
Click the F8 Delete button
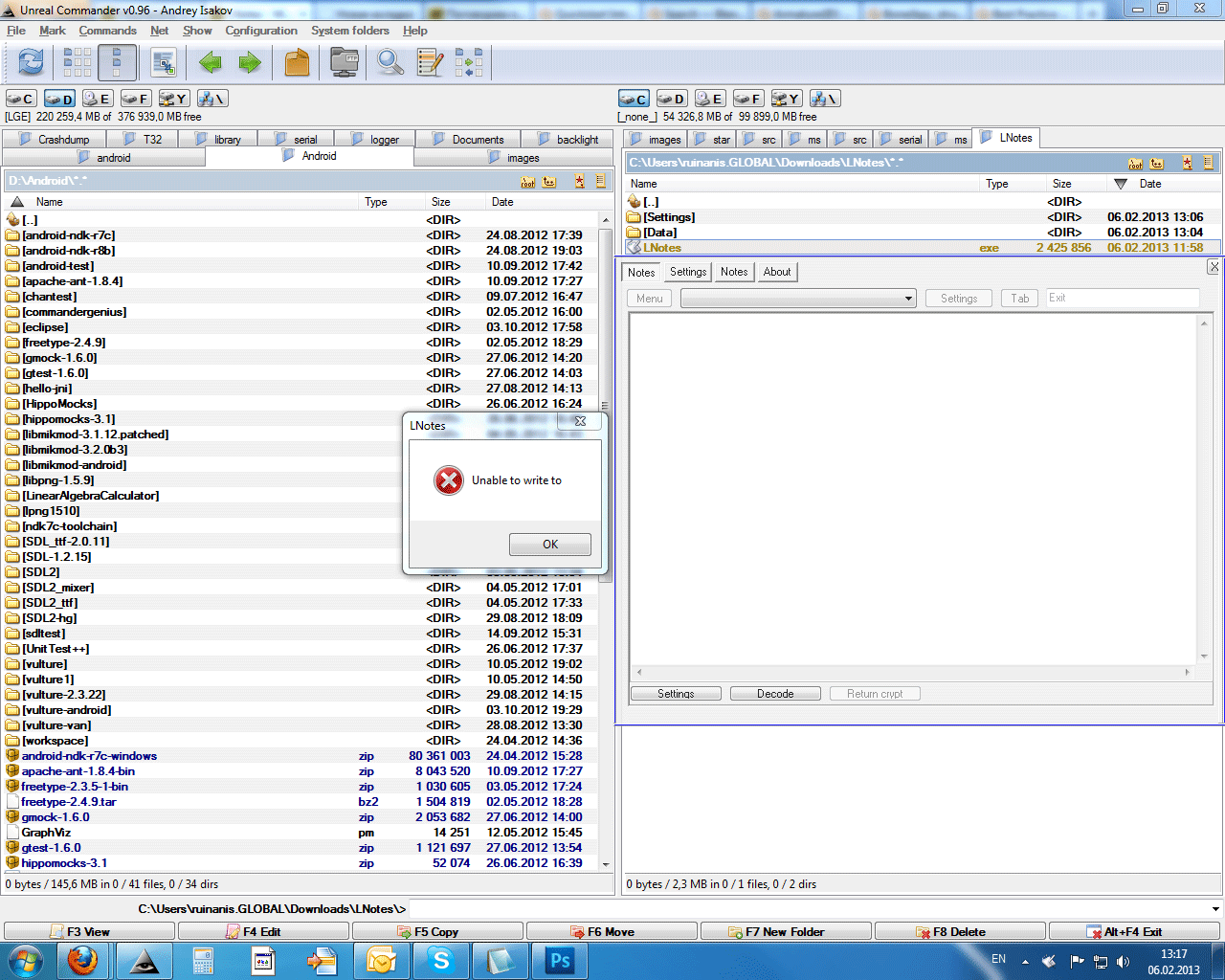tap(960, 931)
